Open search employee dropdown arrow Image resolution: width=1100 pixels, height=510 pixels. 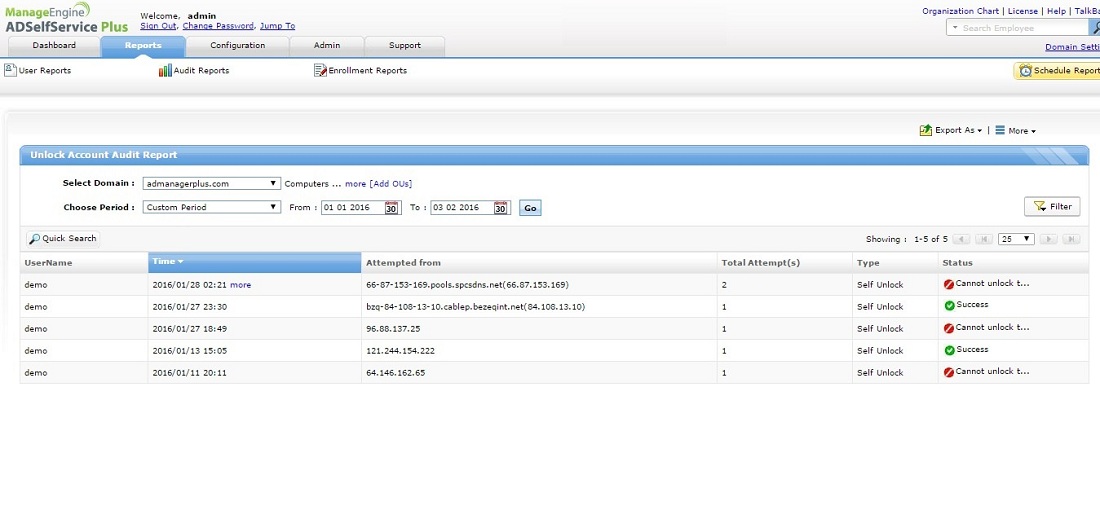953,28
